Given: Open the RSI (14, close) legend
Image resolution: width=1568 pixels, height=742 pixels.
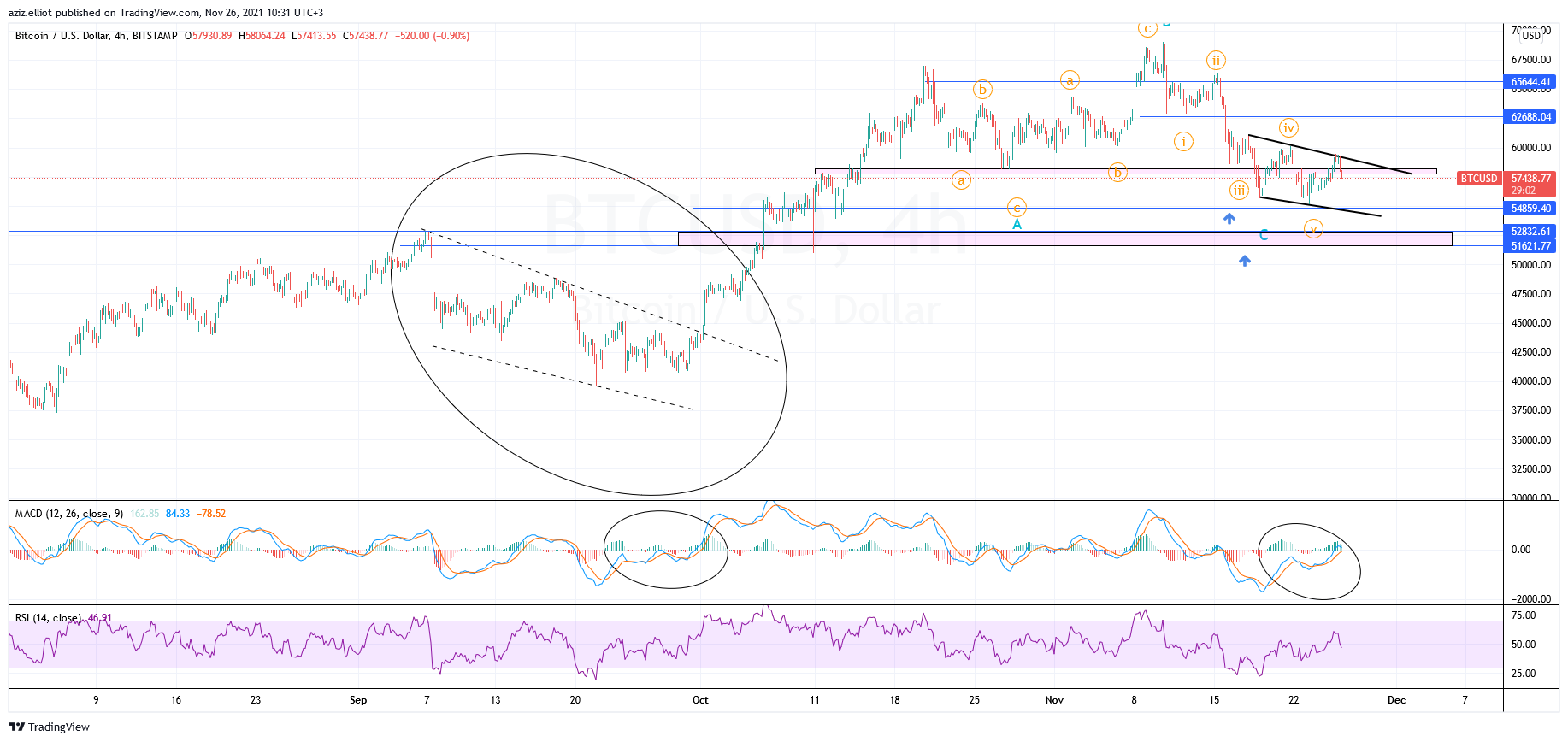Looking at the screenshot, I should [48, 618].
